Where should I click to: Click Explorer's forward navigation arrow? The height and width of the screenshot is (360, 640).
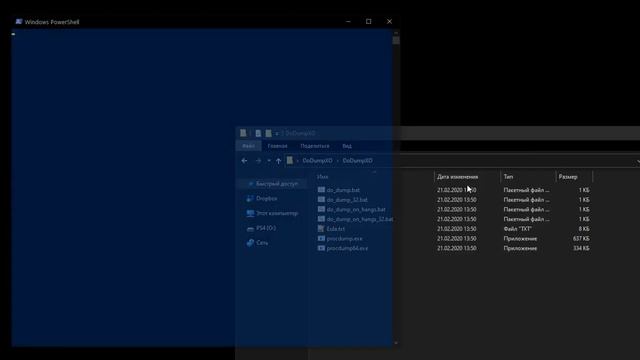pos(258,161)
